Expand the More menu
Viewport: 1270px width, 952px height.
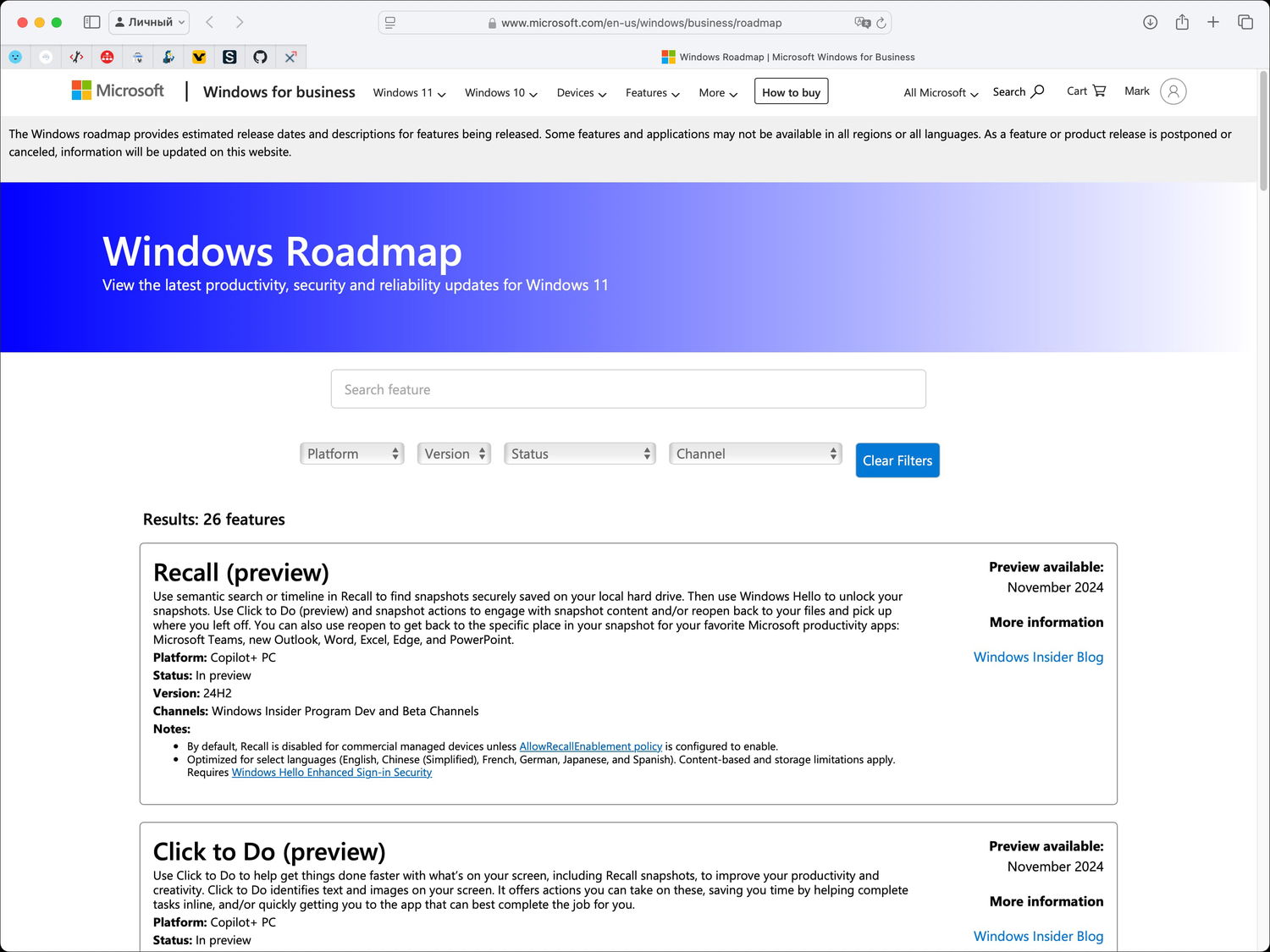coord(718,92)
